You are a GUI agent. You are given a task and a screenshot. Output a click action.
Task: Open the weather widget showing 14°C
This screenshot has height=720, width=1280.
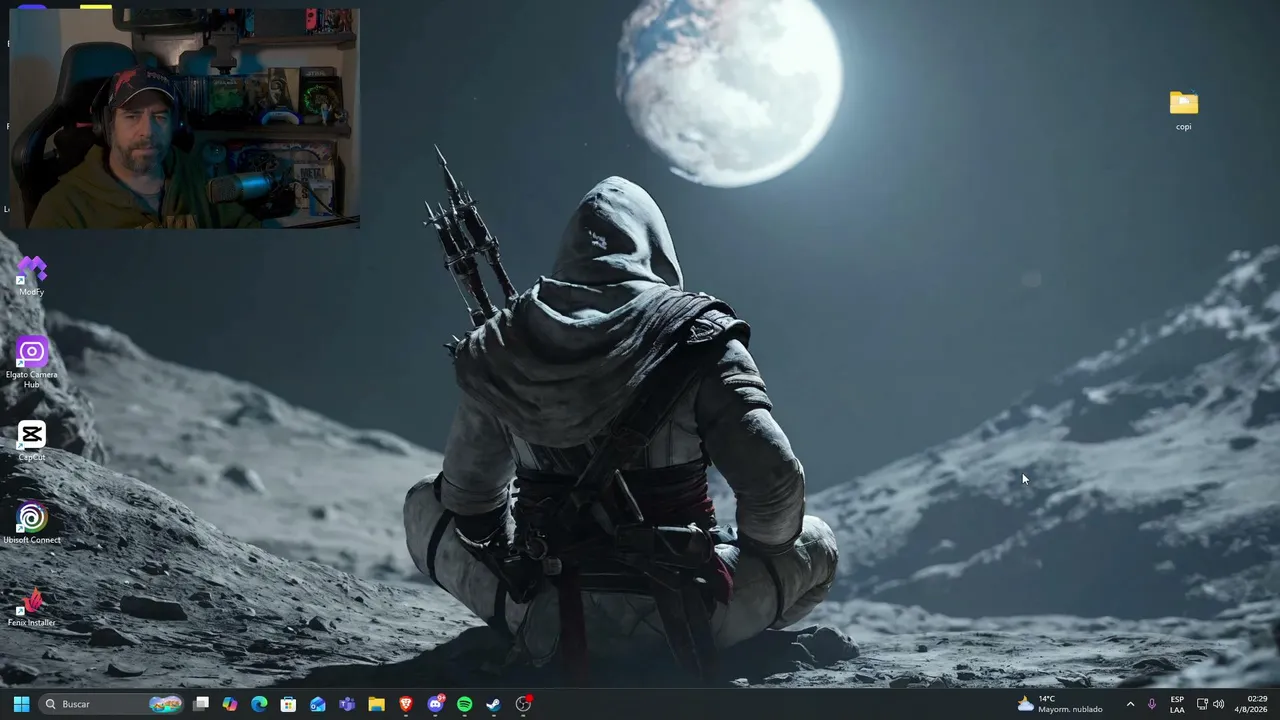1060,704
